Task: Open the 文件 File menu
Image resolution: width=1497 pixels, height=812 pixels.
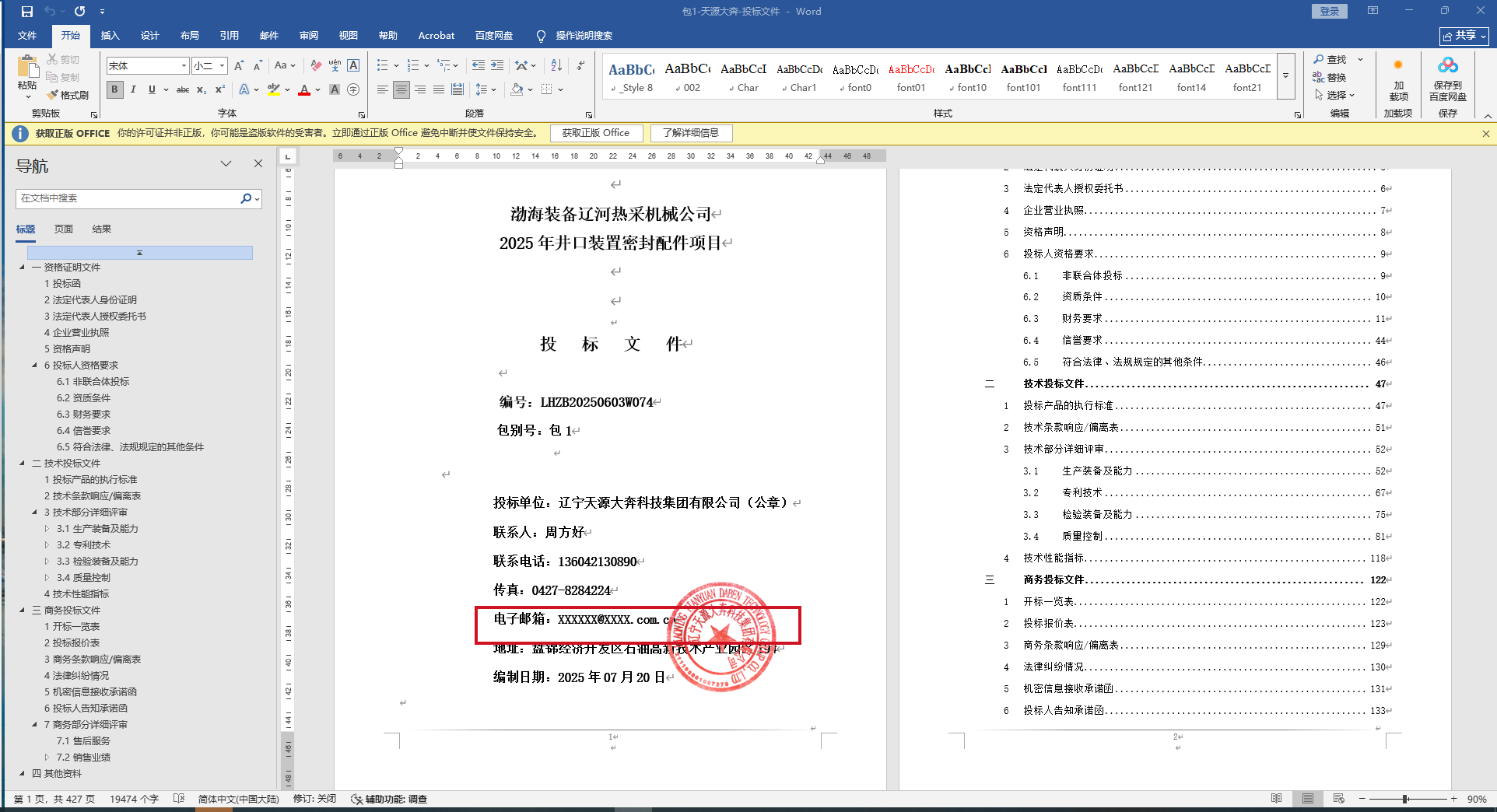Action: point(27,35)
